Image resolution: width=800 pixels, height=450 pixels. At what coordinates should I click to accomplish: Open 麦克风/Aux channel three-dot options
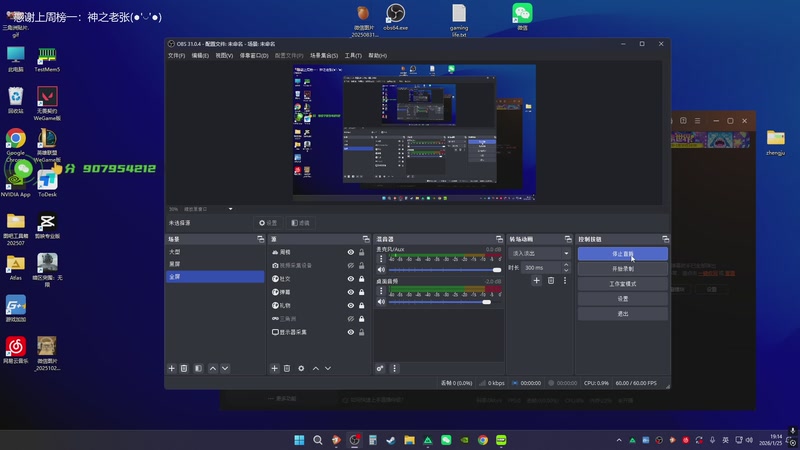pos(381,259)
